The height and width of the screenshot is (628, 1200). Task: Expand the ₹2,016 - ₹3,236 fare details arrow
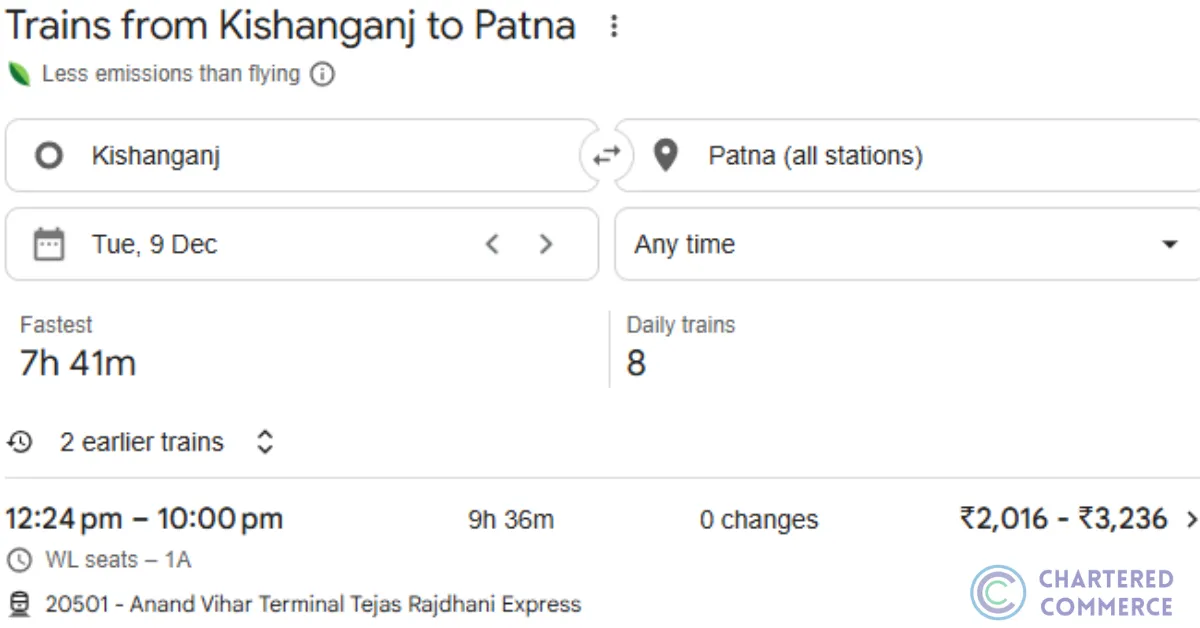coord(1191,519)
